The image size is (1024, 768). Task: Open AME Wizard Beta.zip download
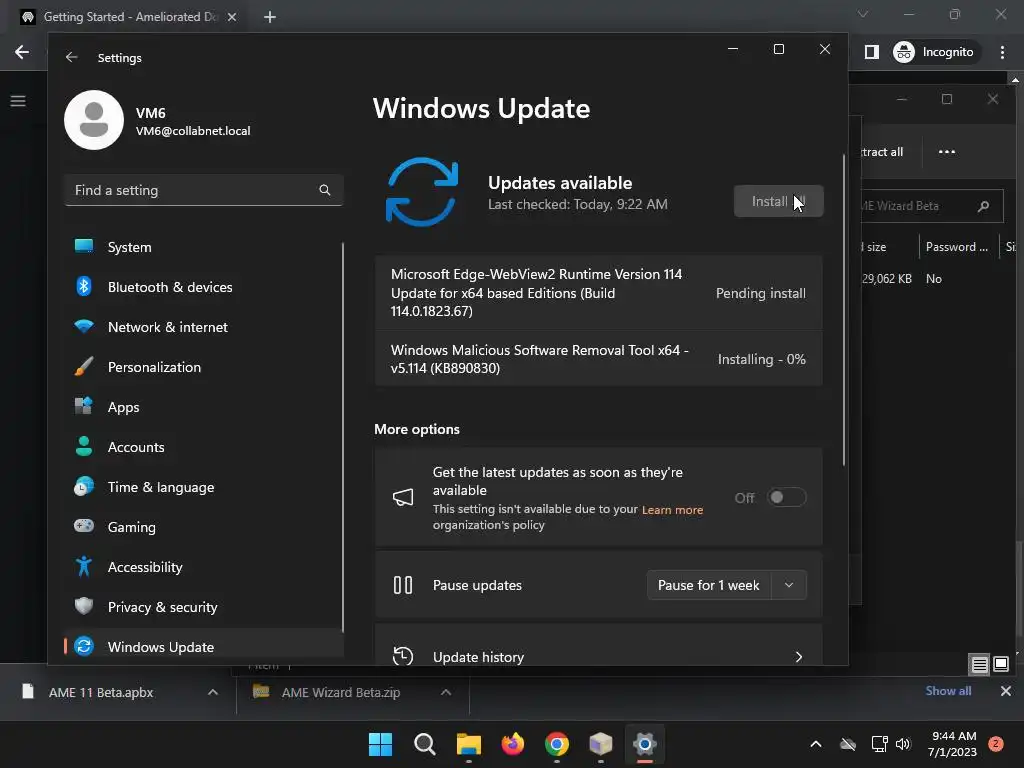point(340,692)
